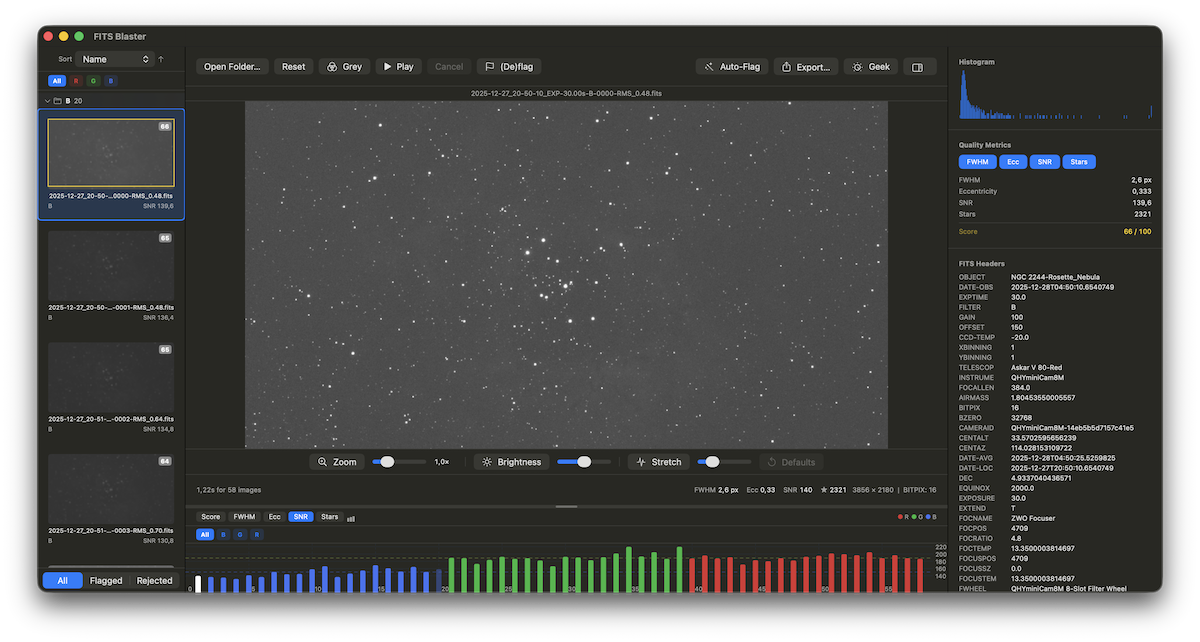Click the Open Folder button

pos(231,66)
